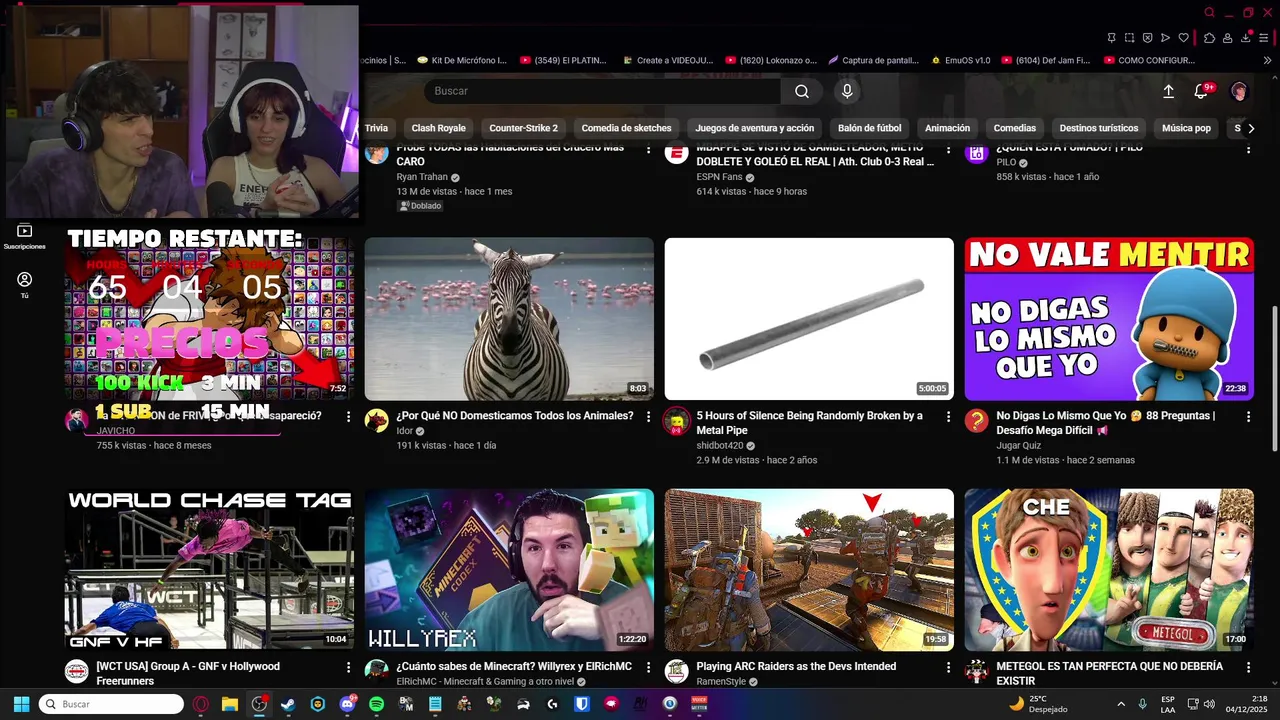Start voice search with the microphone icon
The image size is (1280, 720).
pos(847,91)
